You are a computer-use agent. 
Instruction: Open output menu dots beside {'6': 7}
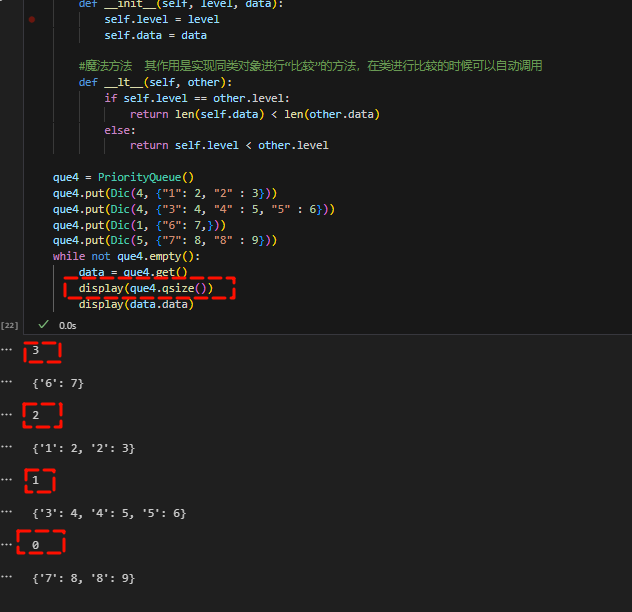click(6, 382)
